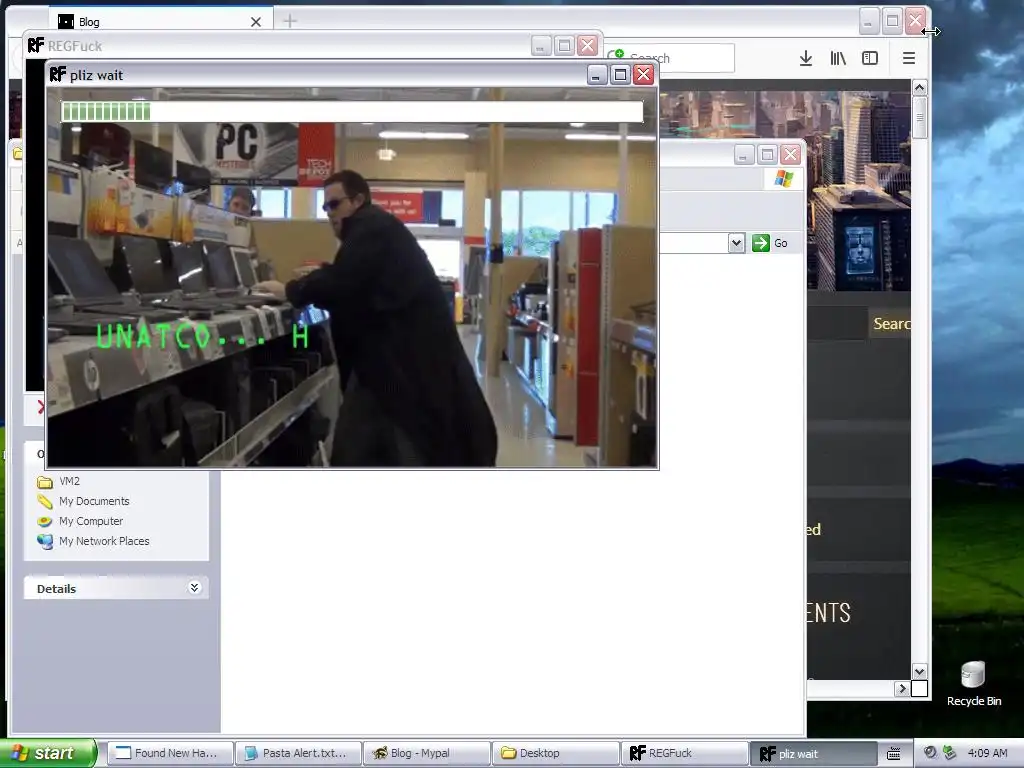Click the horizontal scrollbar right arrow
Viewport: 1024px width, 768px height.
903,688
